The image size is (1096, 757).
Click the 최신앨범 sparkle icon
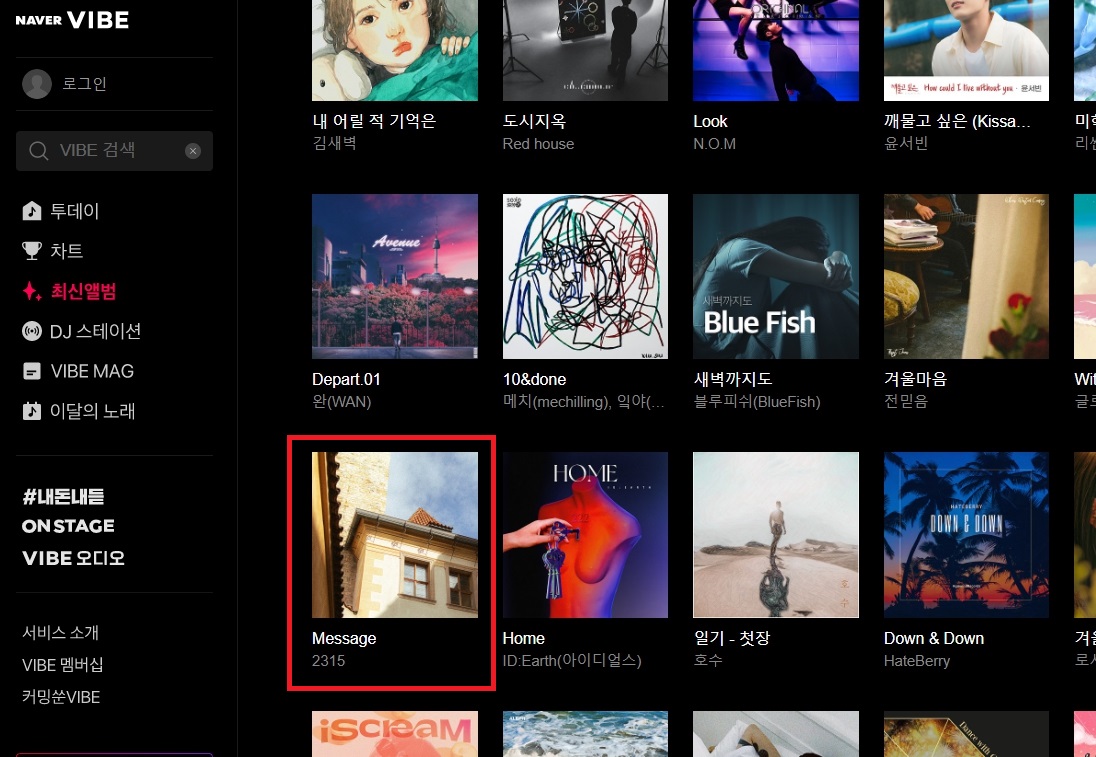pos(31,291)
